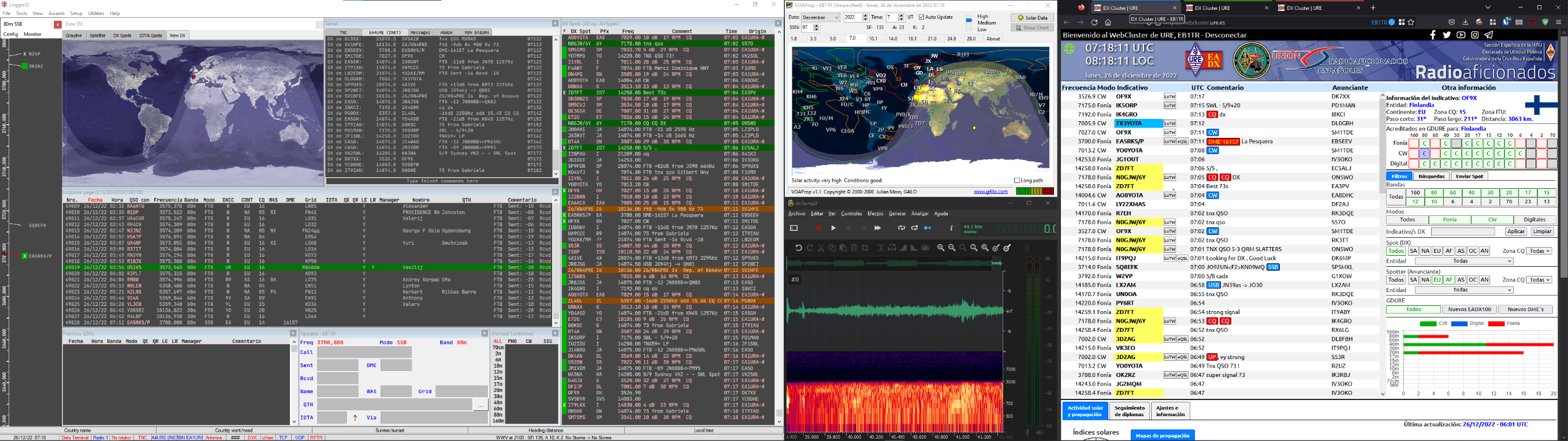Viewport: 1568px width, 441px height.
Task: Adjust VOAProp SSN value stepper
Action: click(x=816, y=27)
